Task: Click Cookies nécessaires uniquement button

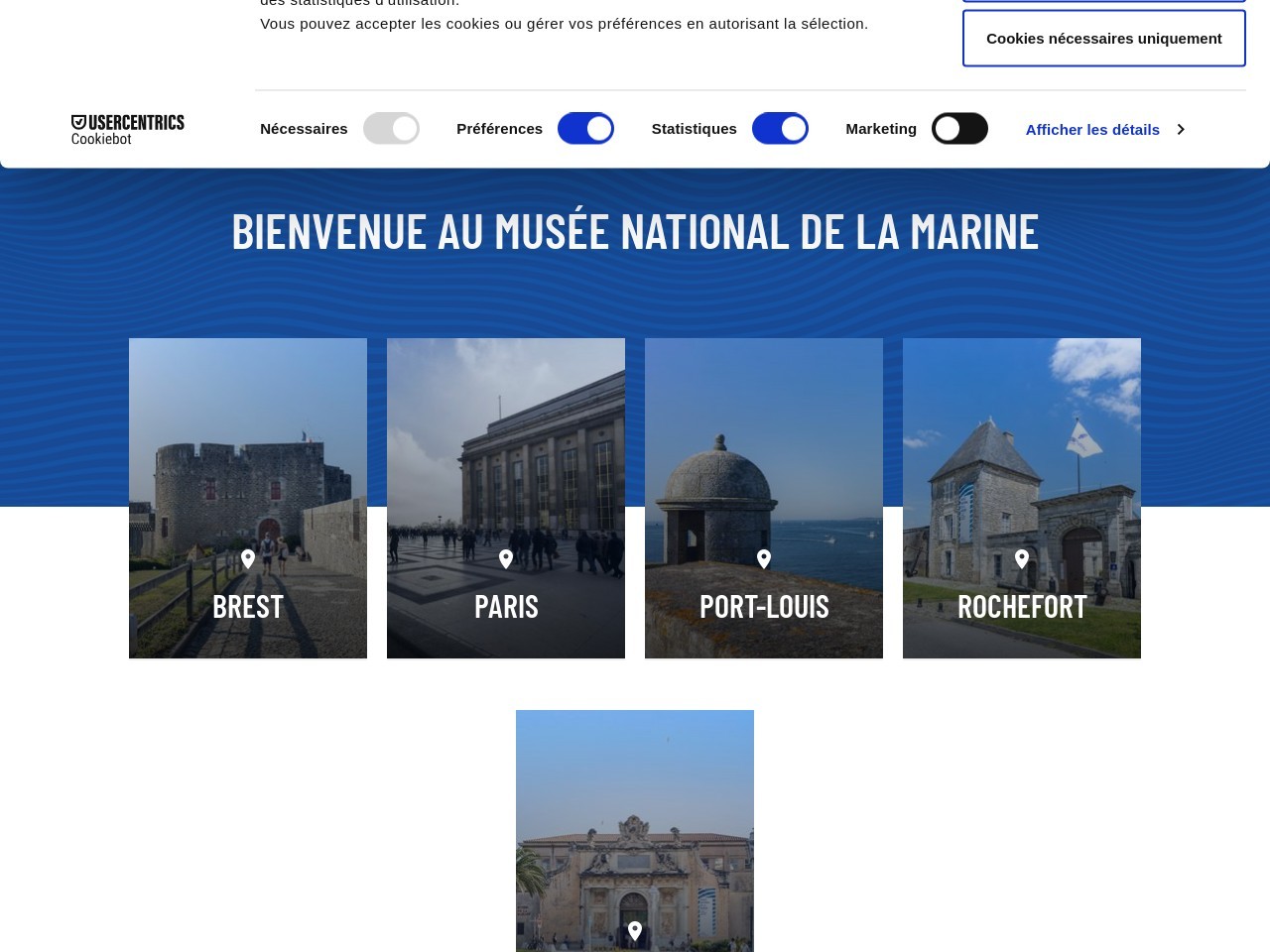Action: 1104,39
